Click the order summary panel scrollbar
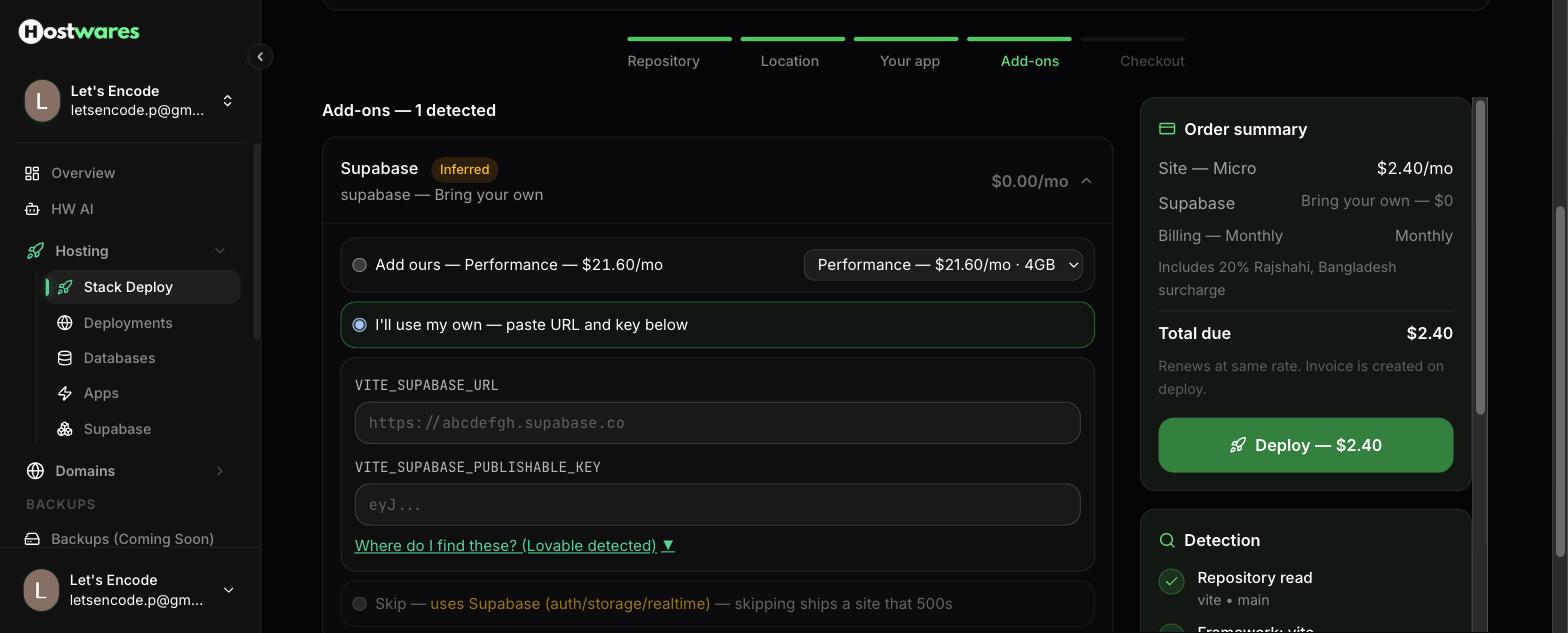Screen dimensions: 1568x633 pyautogui.click(x=1481, y=258)
